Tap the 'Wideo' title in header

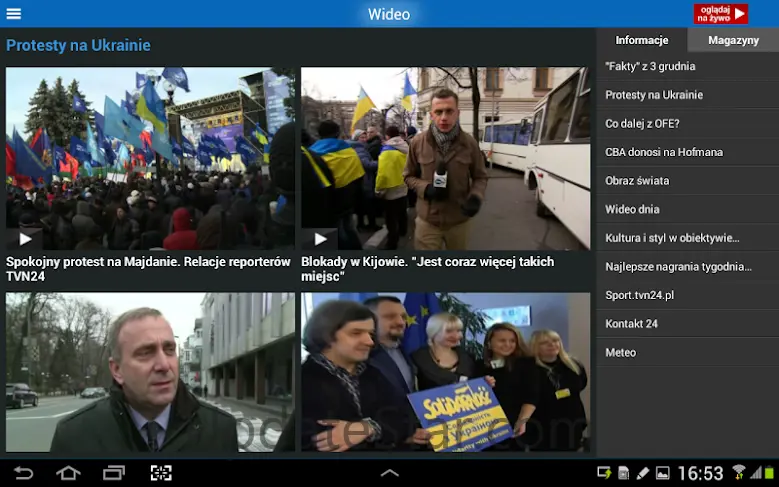click(389, 14)
